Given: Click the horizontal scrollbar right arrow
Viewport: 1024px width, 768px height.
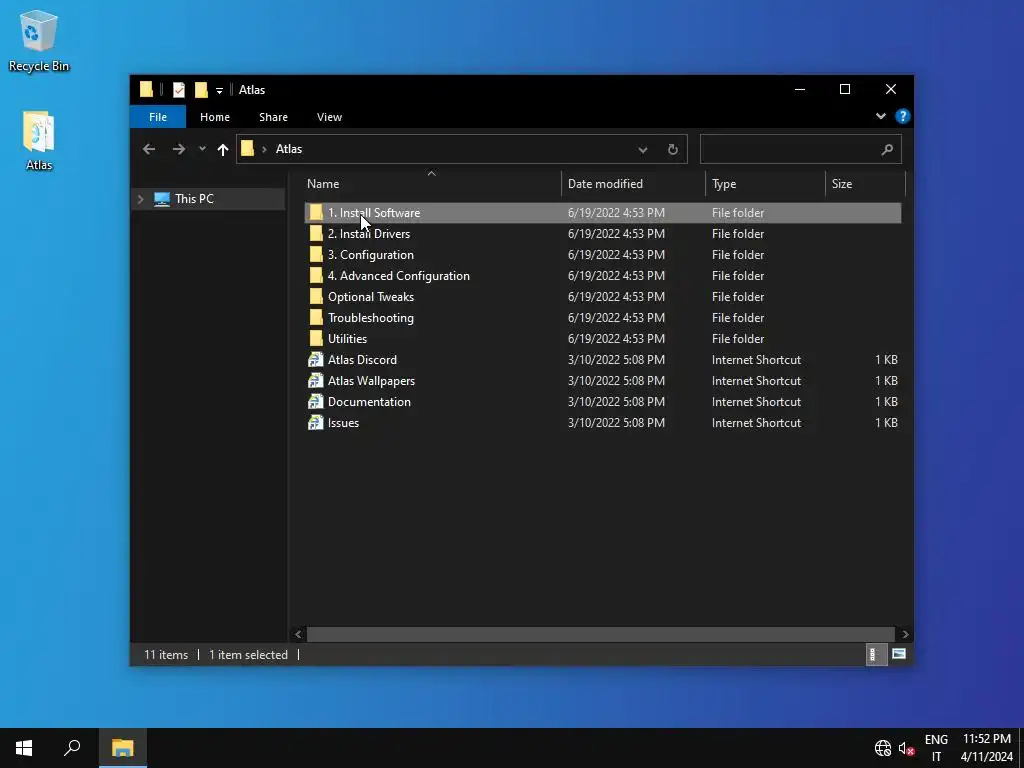Looking at the screenshot, I should tap(905, 634).
